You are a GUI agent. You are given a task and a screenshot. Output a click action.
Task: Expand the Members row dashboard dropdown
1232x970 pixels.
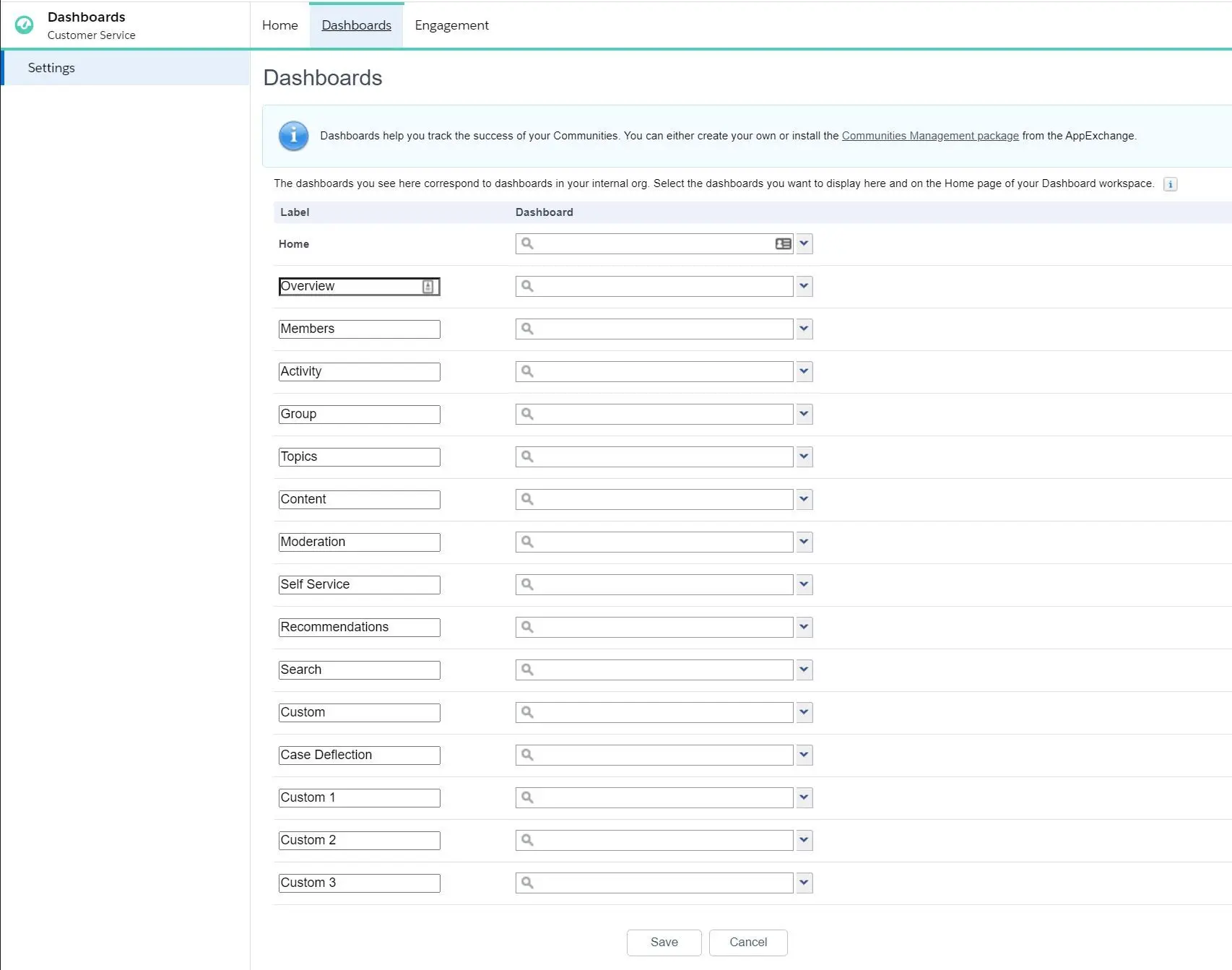coord(804,329)
